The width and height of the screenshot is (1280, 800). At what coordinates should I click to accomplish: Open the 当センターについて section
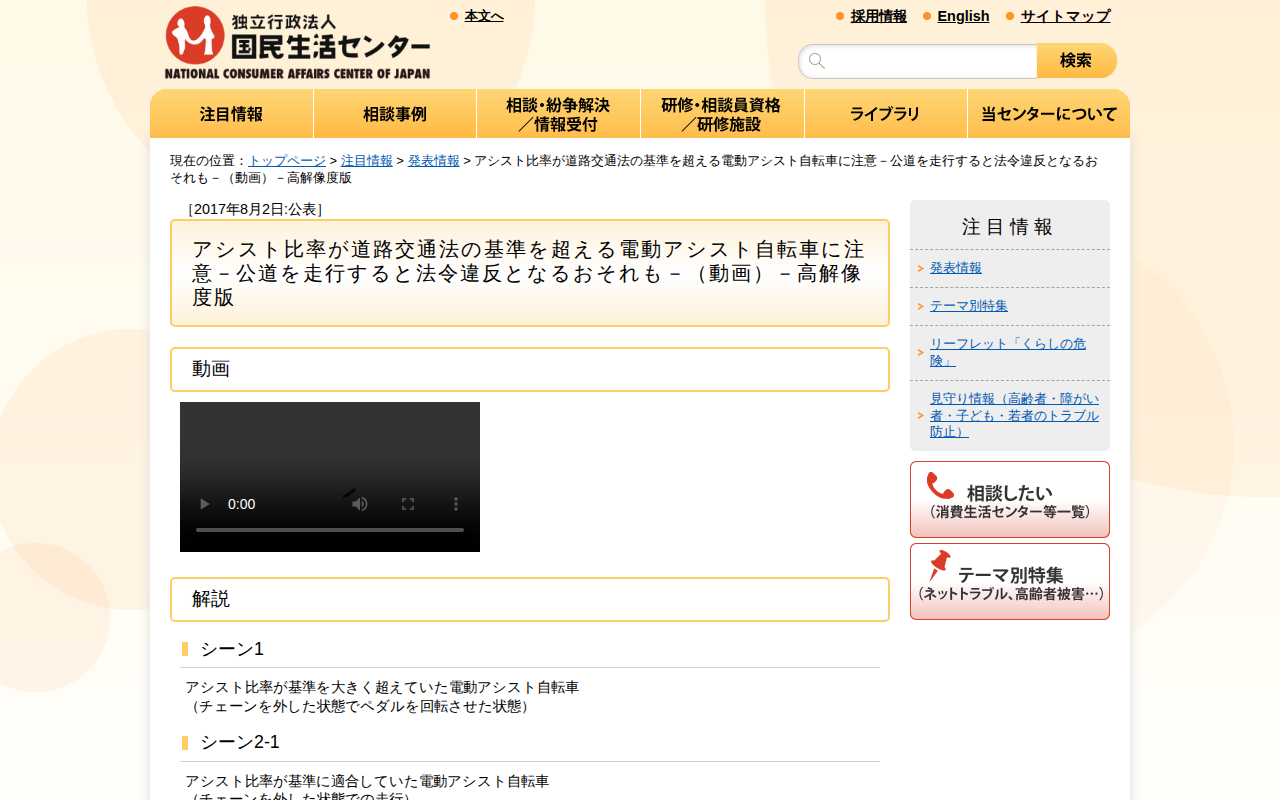(x=1048, y=113)
